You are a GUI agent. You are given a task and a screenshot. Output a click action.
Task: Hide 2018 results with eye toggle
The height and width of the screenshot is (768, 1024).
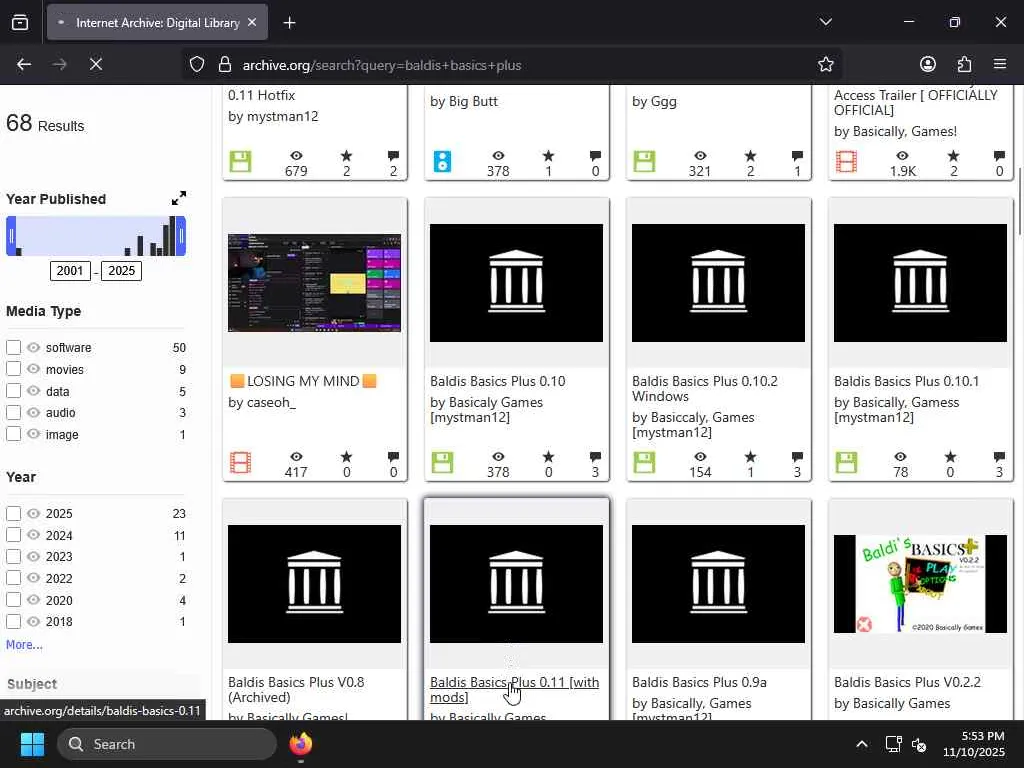click(x=33, y=622)
